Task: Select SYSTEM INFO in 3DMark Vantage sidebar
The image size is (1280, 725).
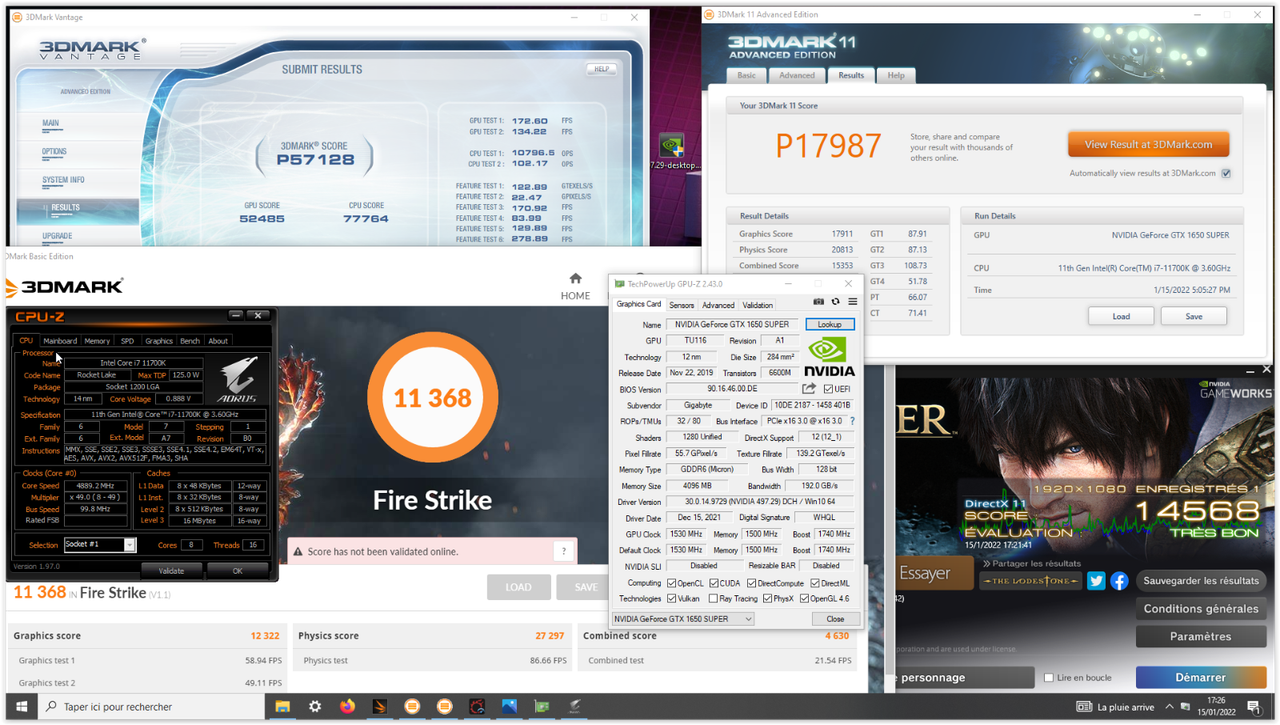Action: coord(63,180)
